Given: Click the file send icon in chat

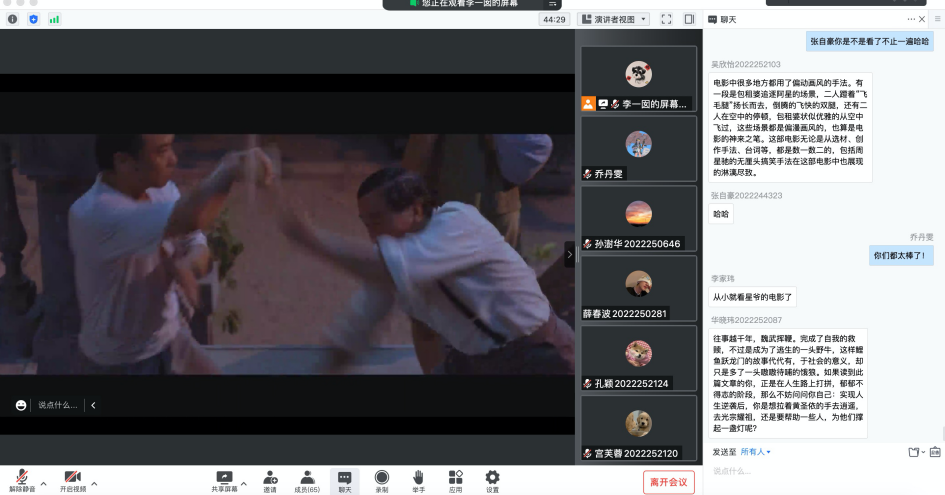Looking at the screenshot, I should click(914, 452).
